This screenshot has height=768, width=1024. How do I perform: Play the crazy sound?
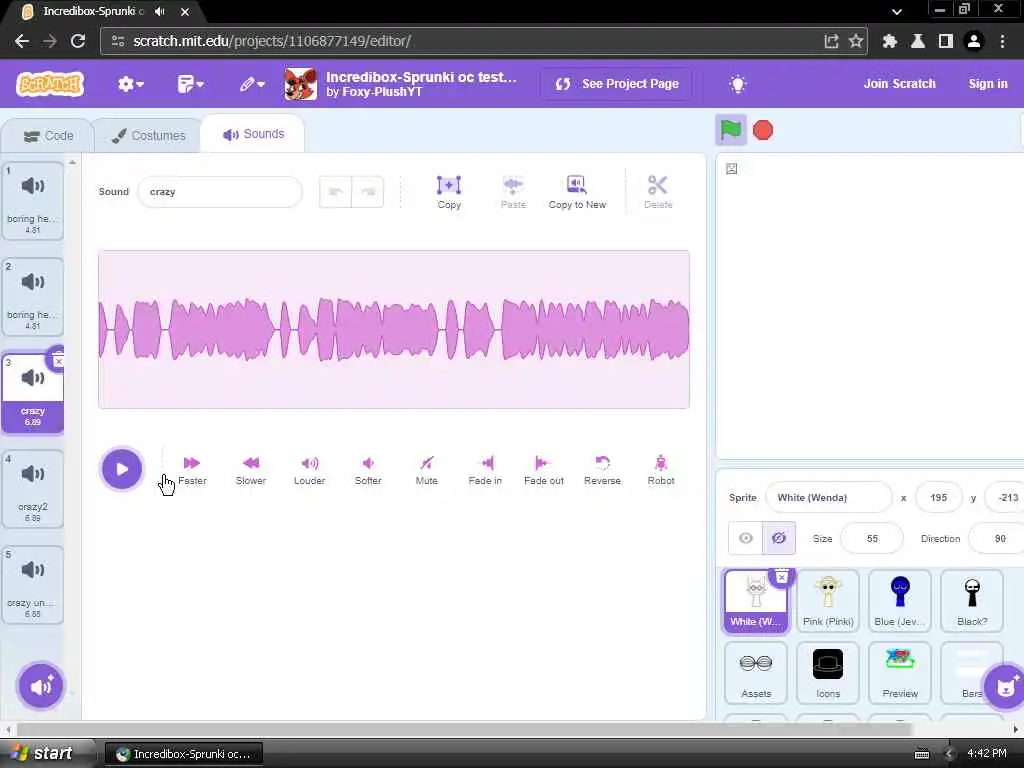[121, 469]
